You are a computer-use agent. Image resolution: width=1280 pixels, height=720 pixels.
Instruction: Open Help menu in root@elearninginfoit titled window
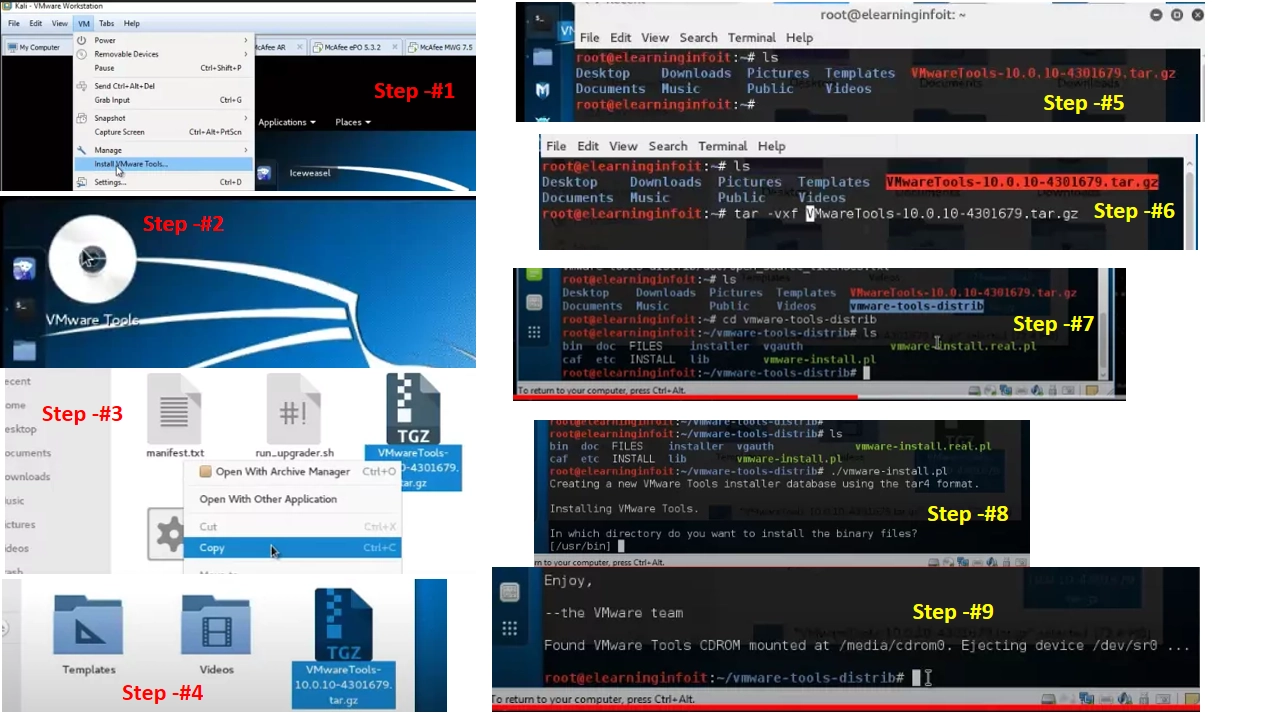pyautogui.click(x=799, y=37)
